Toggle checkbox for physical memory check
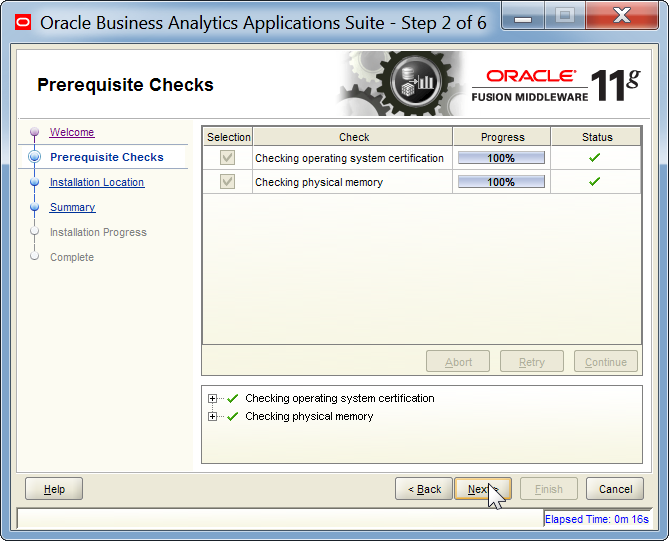Screen dimensions: 669x541 pyautogui.click(x=227, y=182)
